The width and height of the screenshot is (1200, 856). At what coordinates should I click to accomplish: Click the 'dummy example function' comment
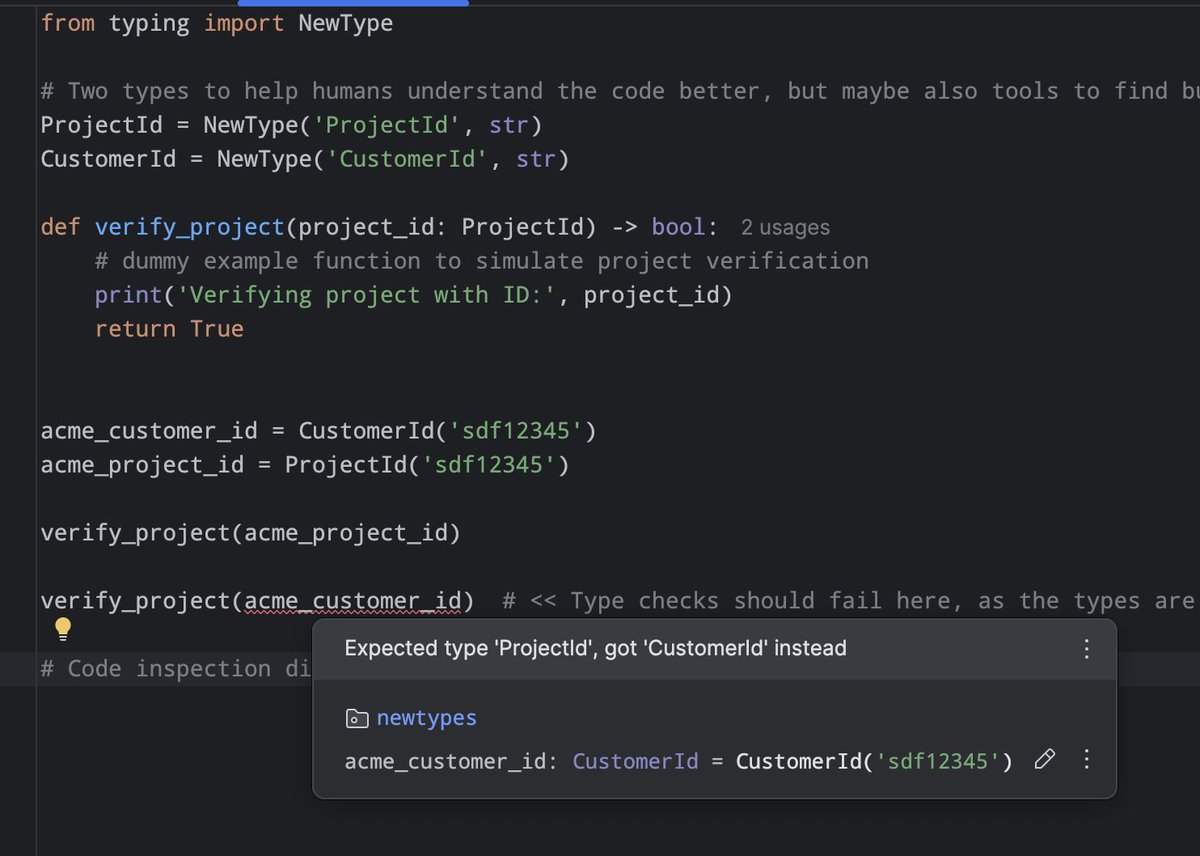click(x=482, y=261)
